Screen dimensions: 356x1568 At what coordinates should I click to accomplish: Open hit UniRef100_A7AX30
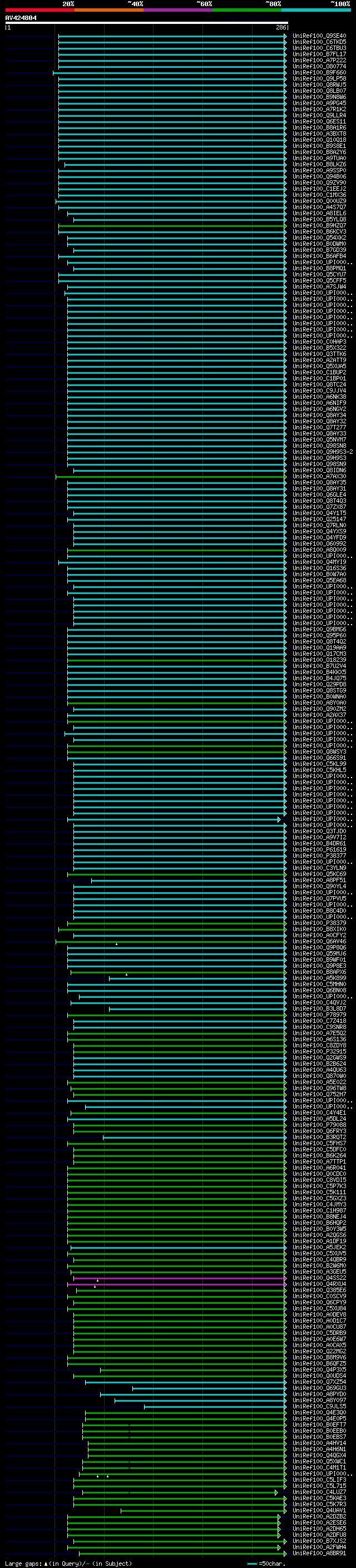319,477
